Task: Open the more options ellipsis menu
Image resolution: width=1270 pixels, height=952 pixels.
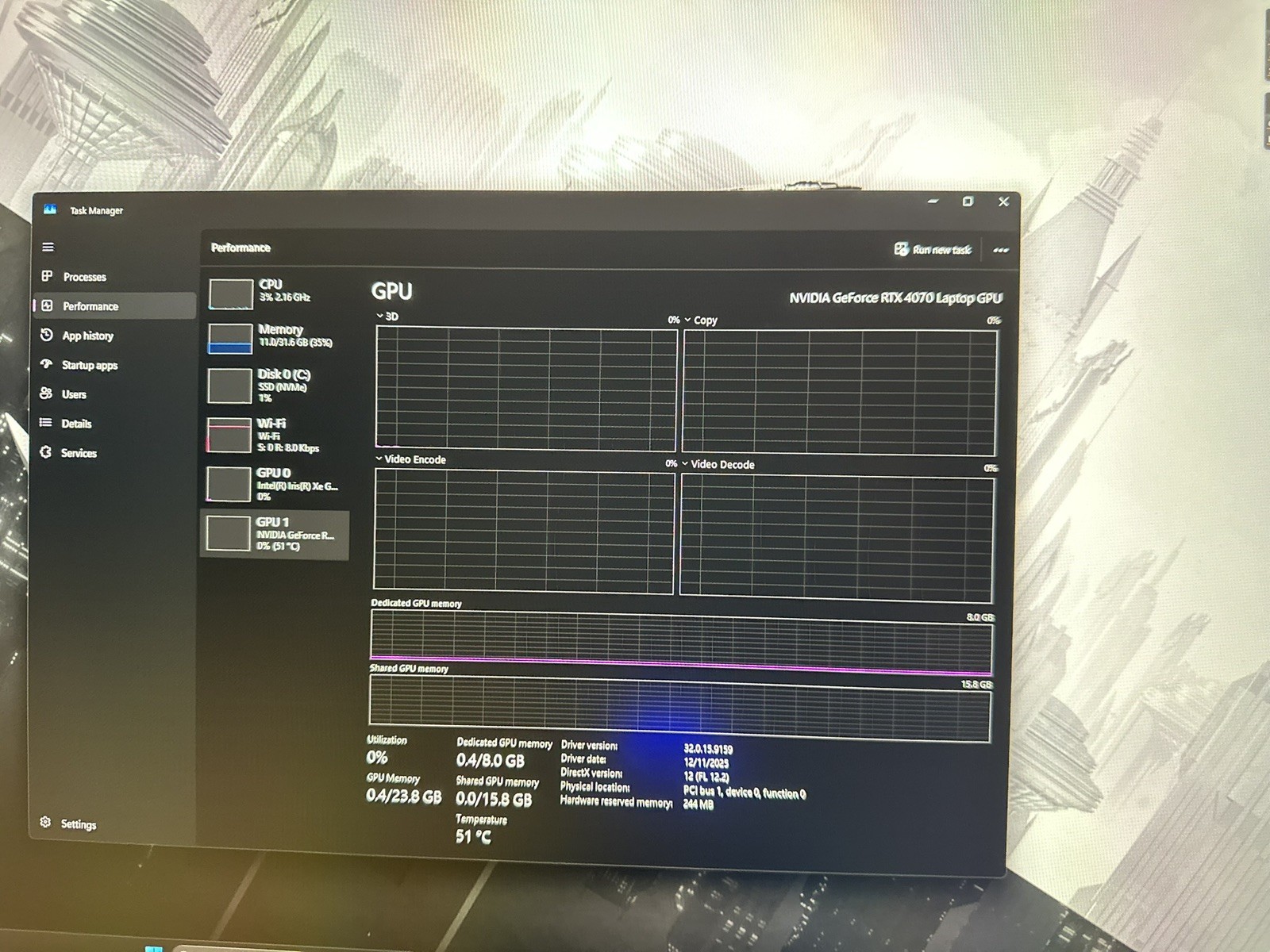Action: (x=1001, y=250)
